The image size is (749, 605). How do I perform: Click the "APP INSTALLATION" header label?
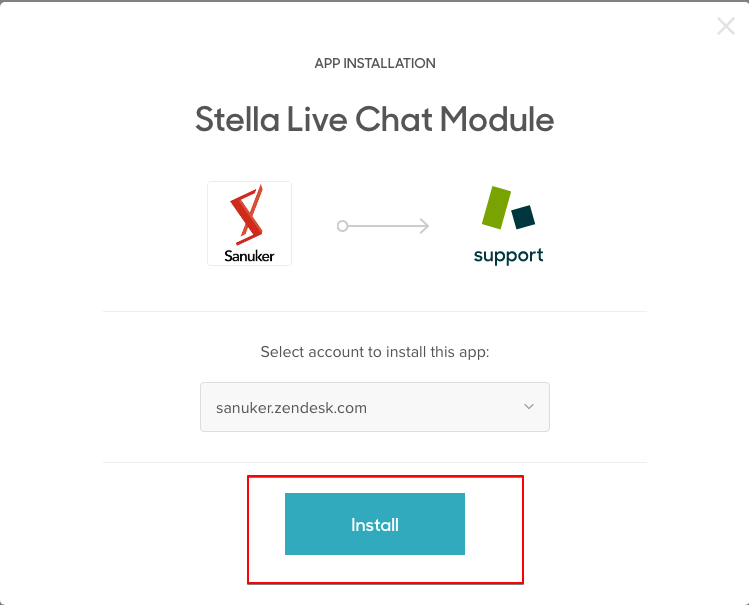click(x=375, y=63)
